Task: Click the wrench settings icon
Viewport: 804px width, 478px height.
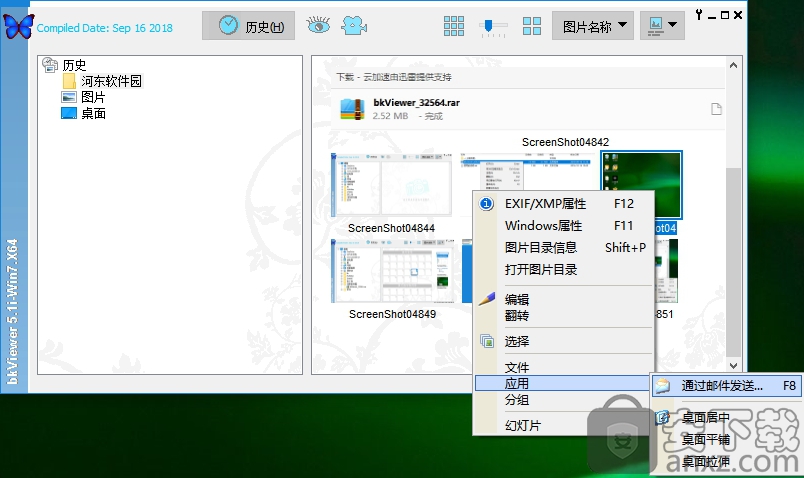Action: point(699,14)
